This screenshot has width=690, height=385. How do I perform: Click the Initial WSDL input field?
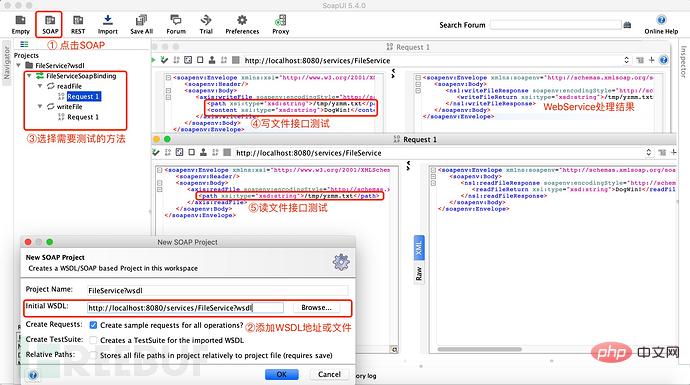coord(185,308)
